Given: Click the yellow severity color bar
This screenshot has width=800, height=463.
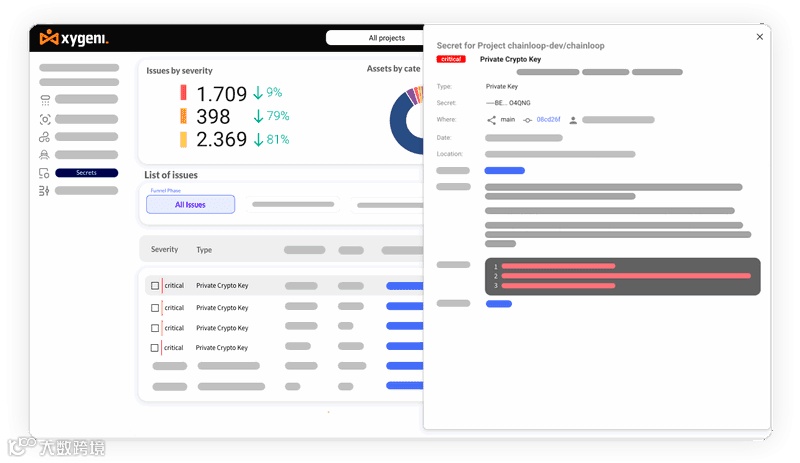Looking at the screenshot, I should point(183,139).
